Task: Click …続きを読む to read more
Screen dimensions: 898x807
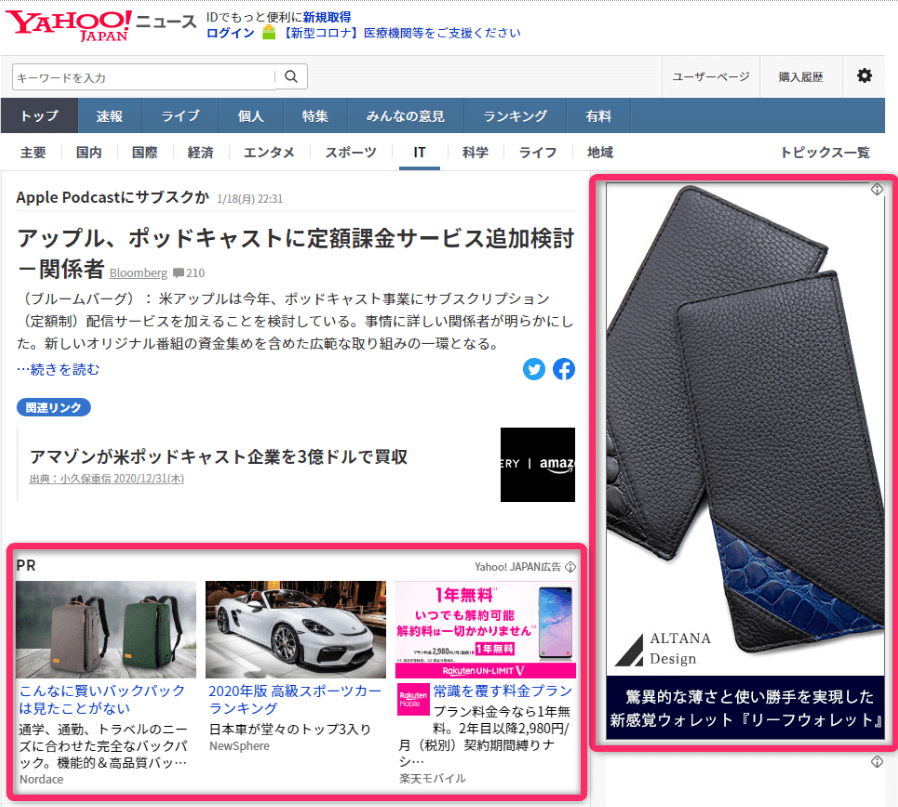Action: coord(58,369)
